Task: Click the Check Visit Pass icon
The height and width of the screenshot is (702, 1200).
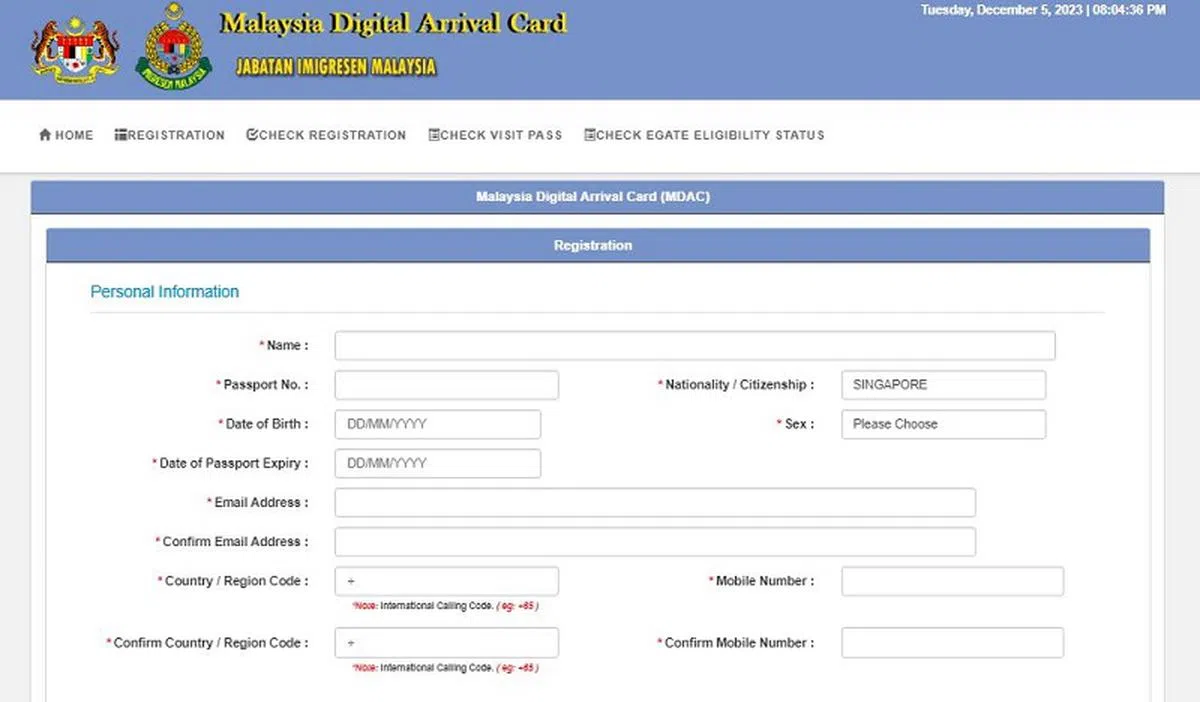Action: click(x=434, y=135)
